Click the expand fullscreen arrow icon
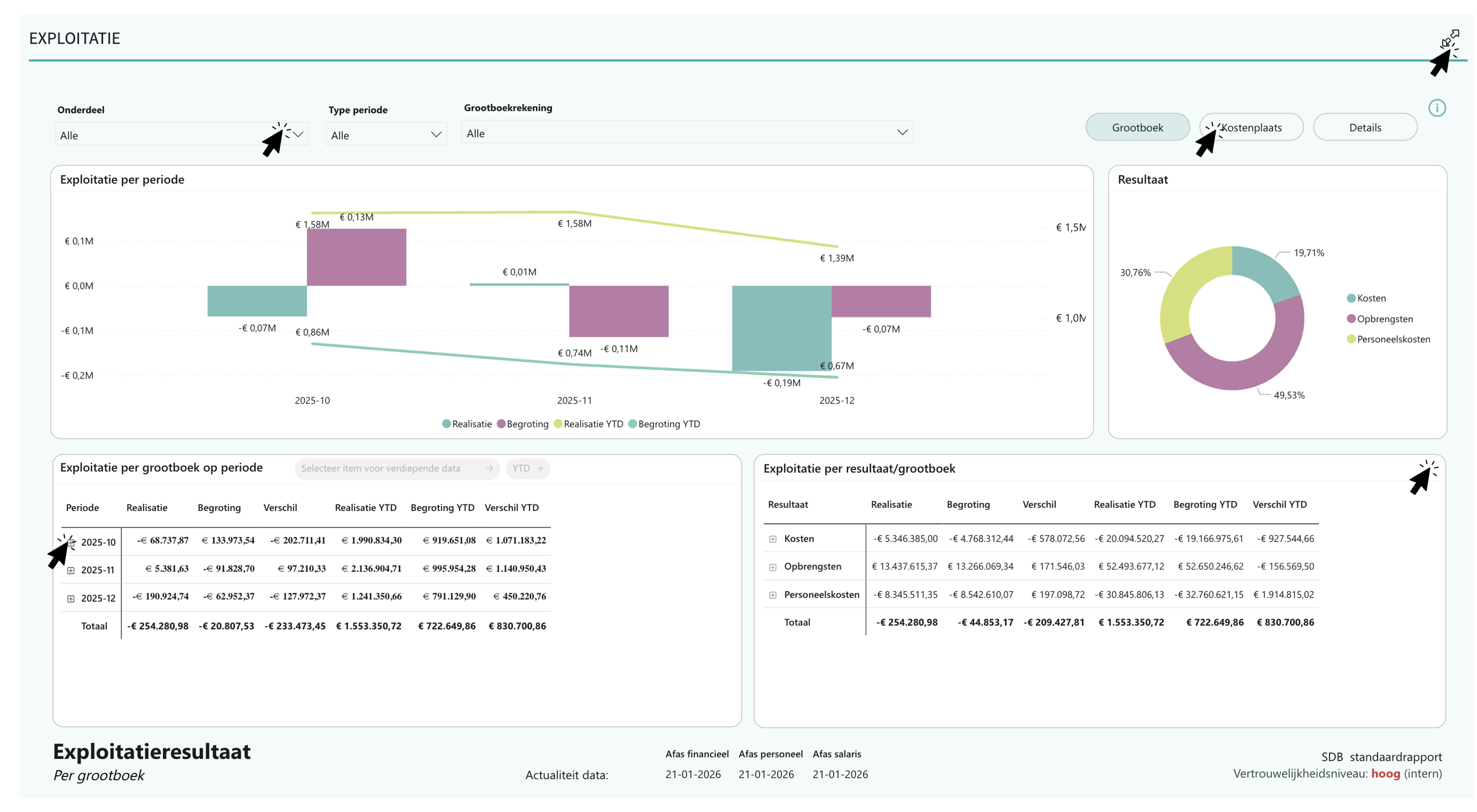 (1450, 38)
